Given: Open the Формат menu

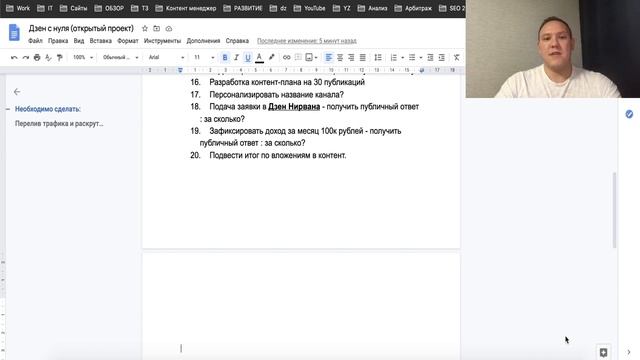Looking at the screenshot, I should (128, 41).
